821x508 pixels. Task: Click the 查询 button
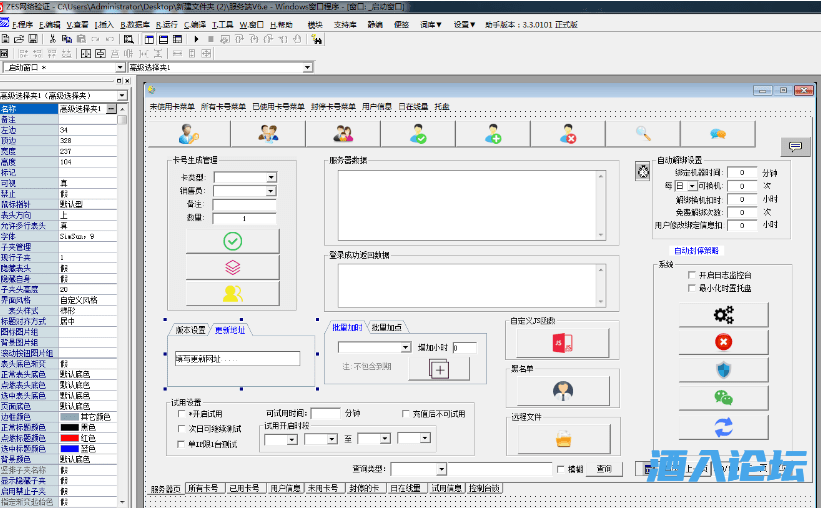[x=603, y=469]
